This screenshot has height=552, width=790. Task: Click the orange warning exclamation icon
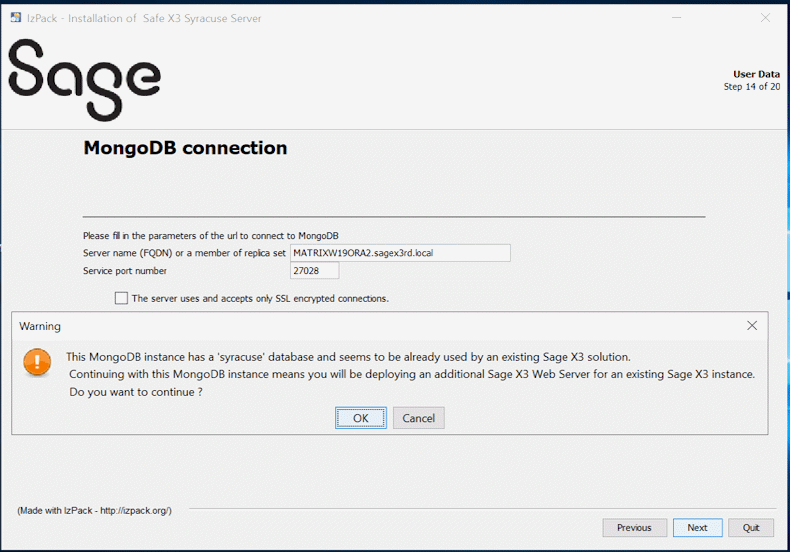click(37, 362)
